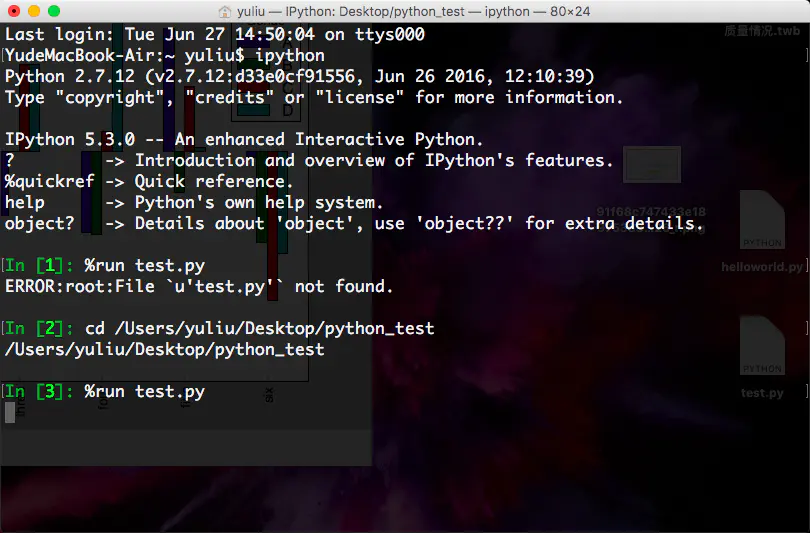Click the '%quickref' help entry

[44, 182]
